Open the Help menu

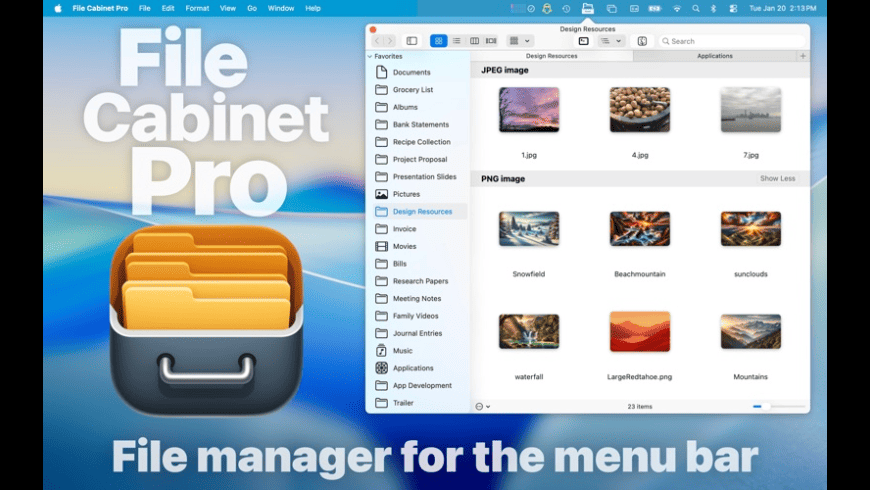point(313,8)
